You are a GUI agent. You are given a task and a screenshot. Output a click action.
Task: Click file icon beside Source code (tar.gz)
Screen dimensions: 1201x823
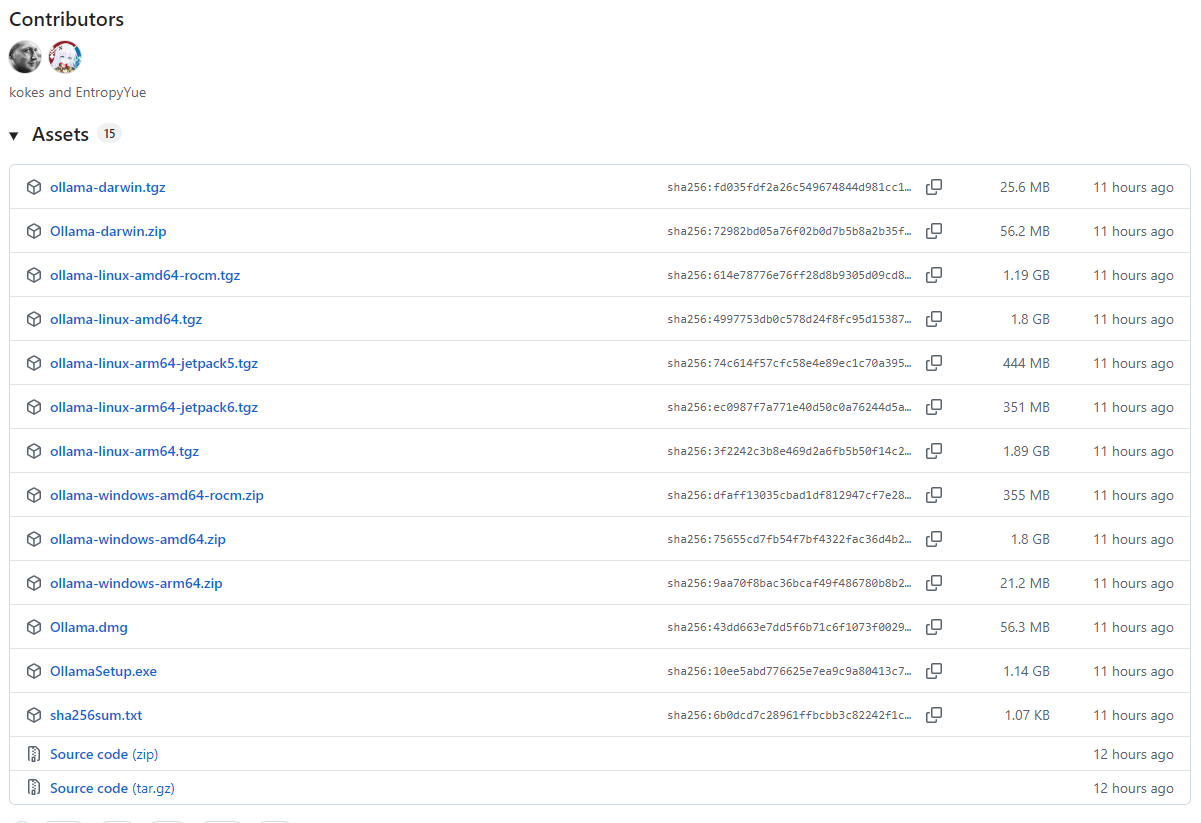click(x=34, y=788)
